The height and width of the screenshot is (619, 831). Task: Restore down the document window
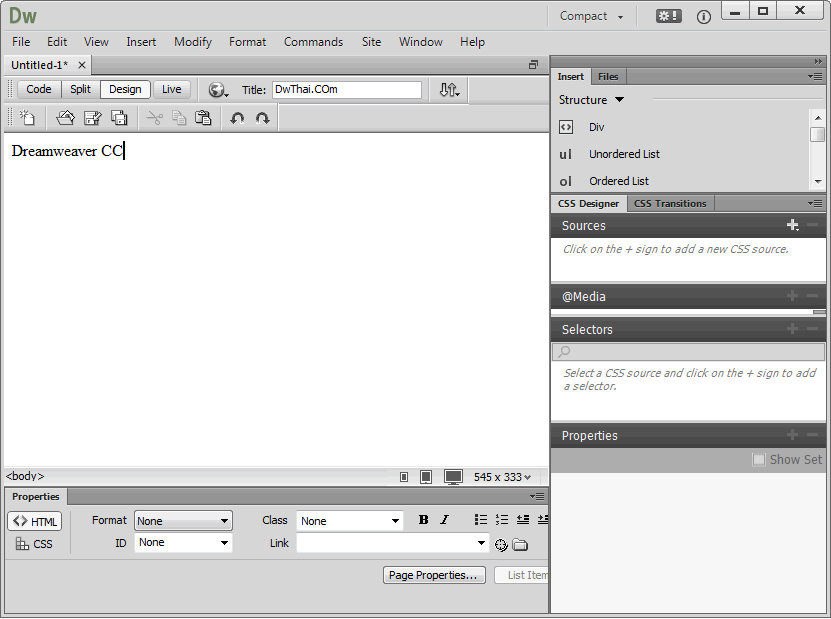[533, 65]
